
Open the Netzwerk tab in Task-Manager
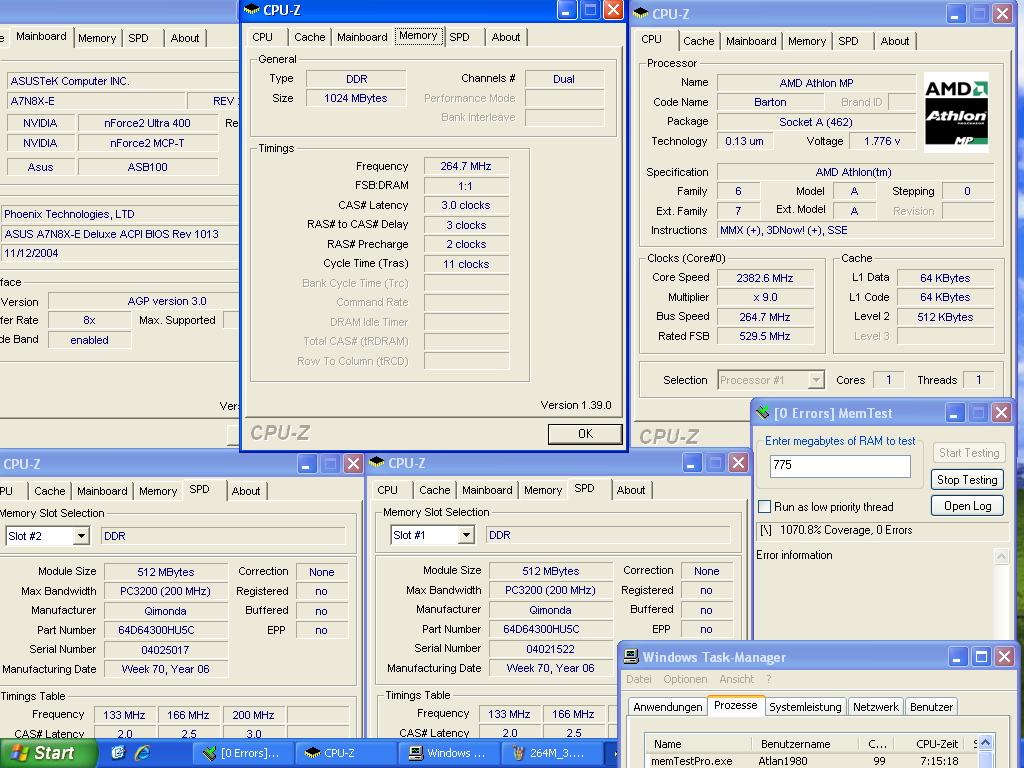point(876,707)
